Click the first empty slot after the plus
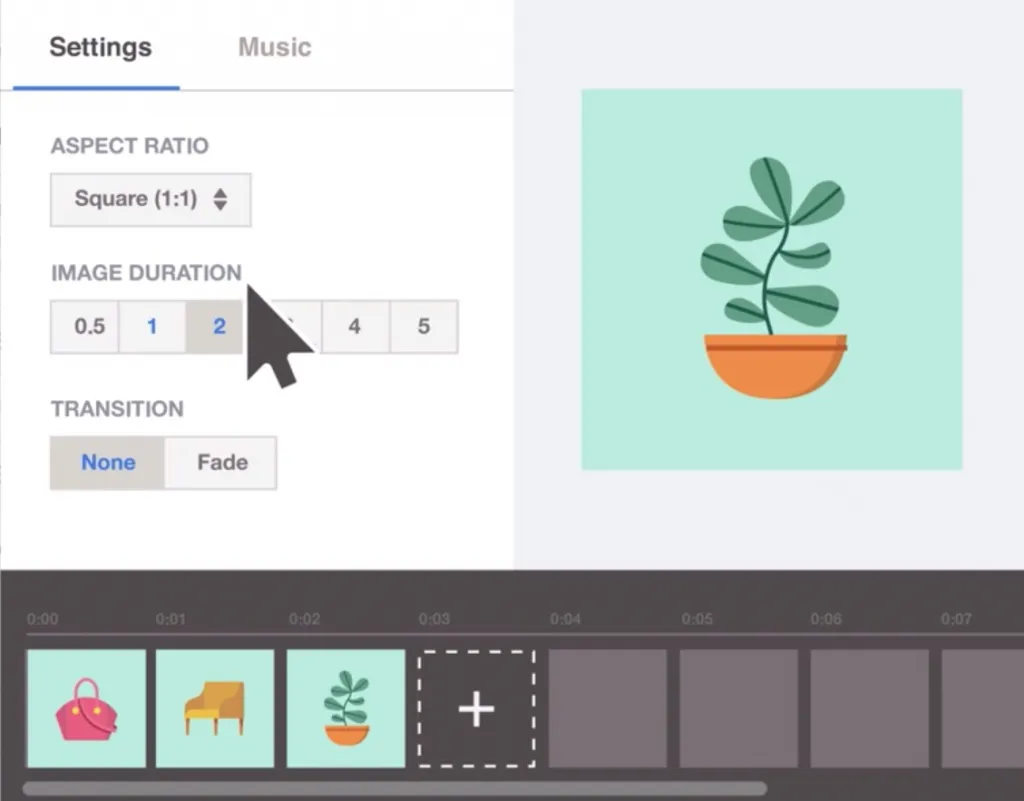 click(x=608, y=709)
